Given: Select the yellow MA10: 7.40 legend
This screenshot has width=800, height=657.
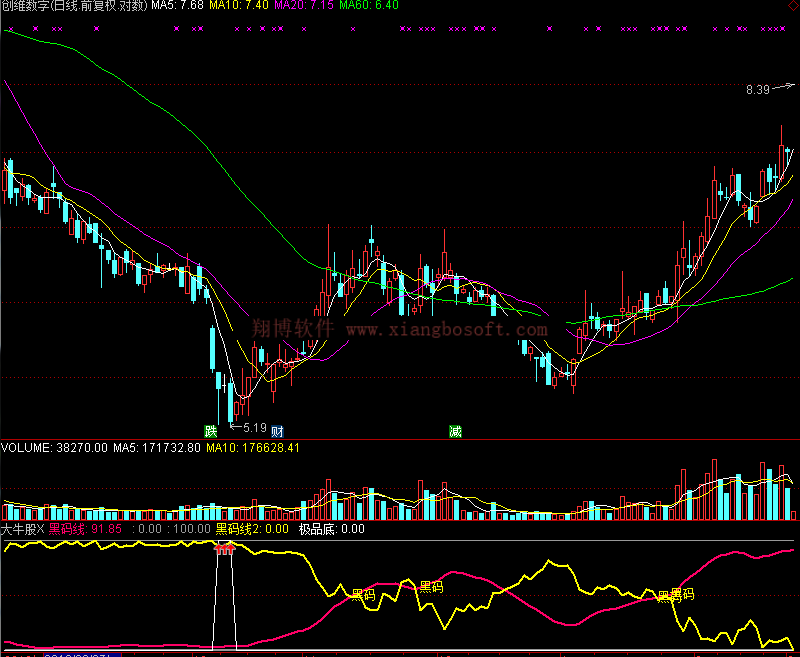Looking at the screenshot, I should 238,7.
